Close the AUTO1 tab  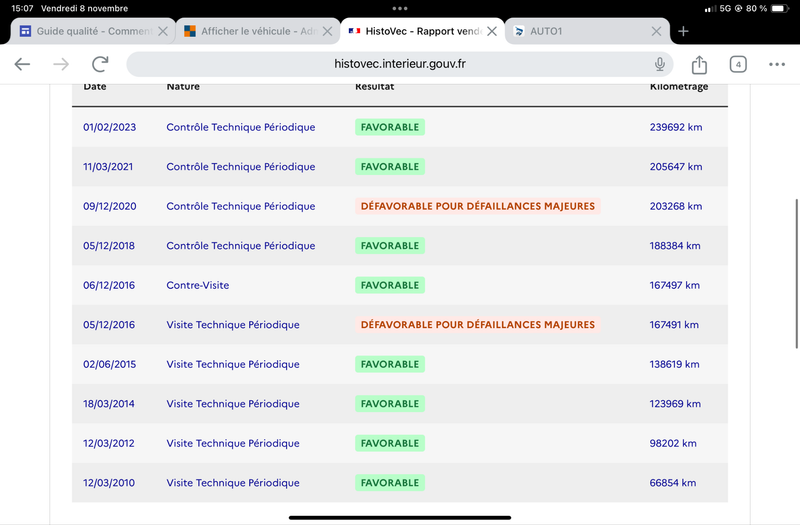657,31
